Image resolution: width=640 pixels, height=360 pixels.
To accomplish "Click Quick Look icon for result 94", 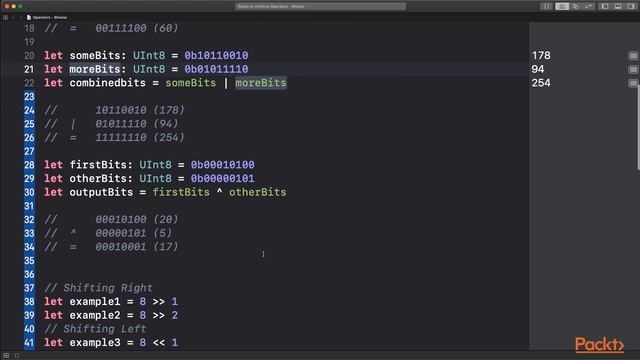I will pos(633,69).
